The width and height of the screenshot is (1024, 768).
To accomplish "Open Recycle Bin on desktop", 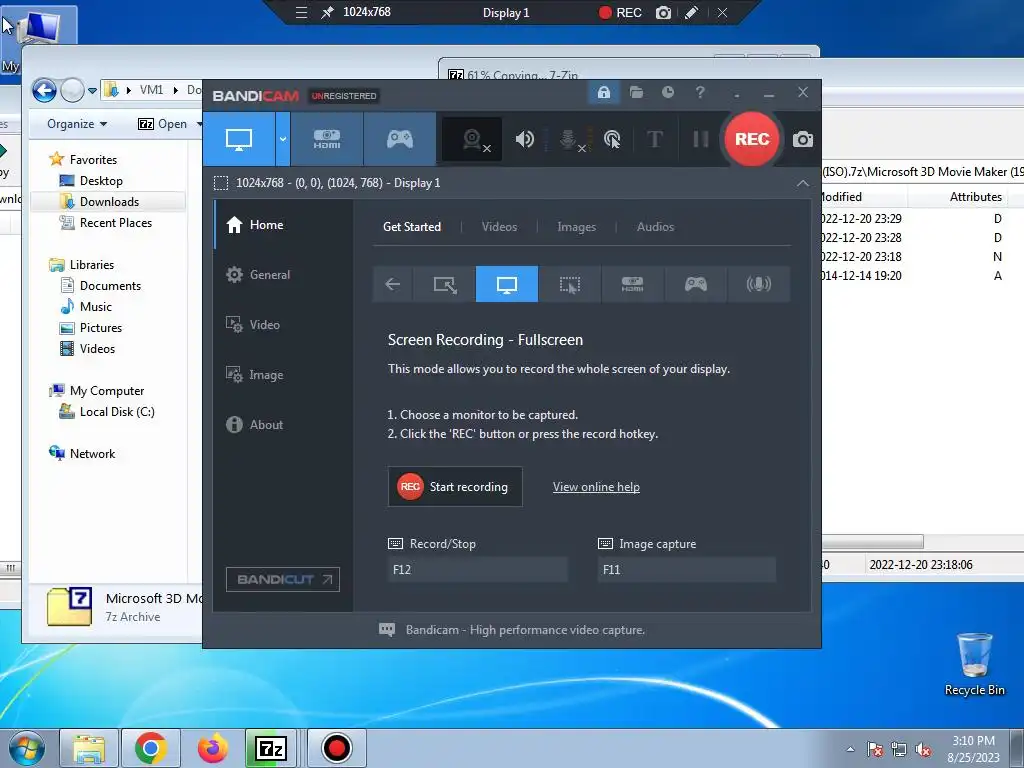I will point(974,665).
